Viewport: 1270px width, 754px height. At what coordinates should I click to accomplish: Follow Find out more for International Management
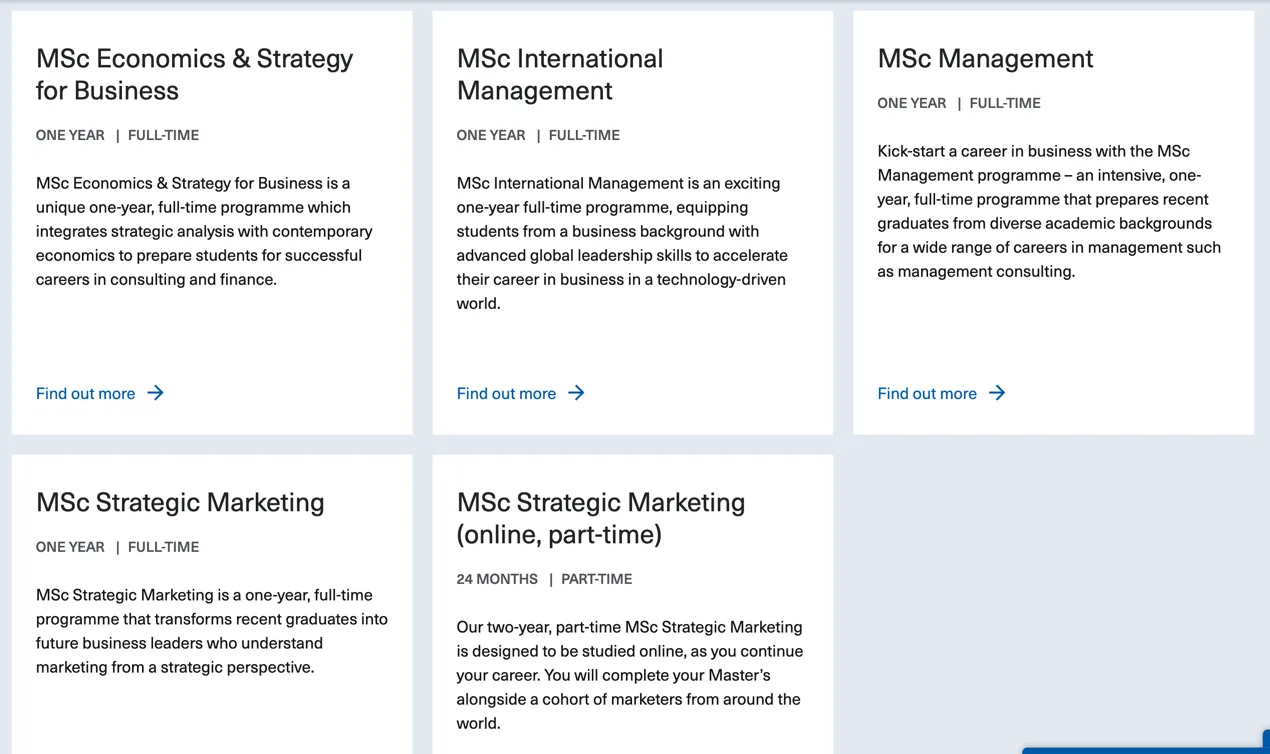(x=507, y=394)
